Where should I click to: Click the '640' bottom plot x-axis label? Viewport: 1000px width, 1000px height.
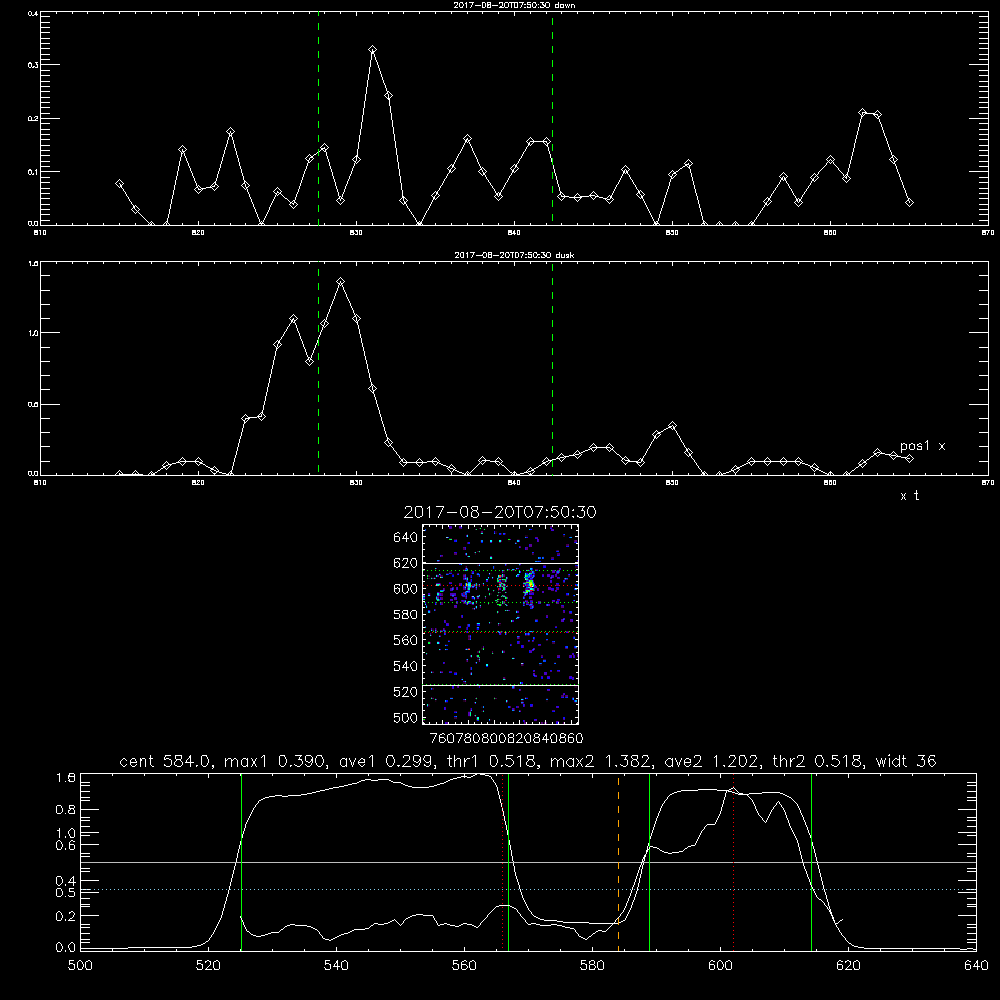(976, 965)
